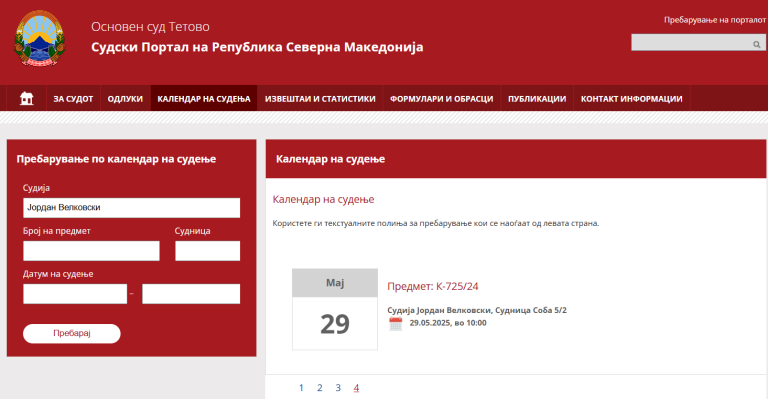Click the Број на предмет field

(x=91, y=251)
